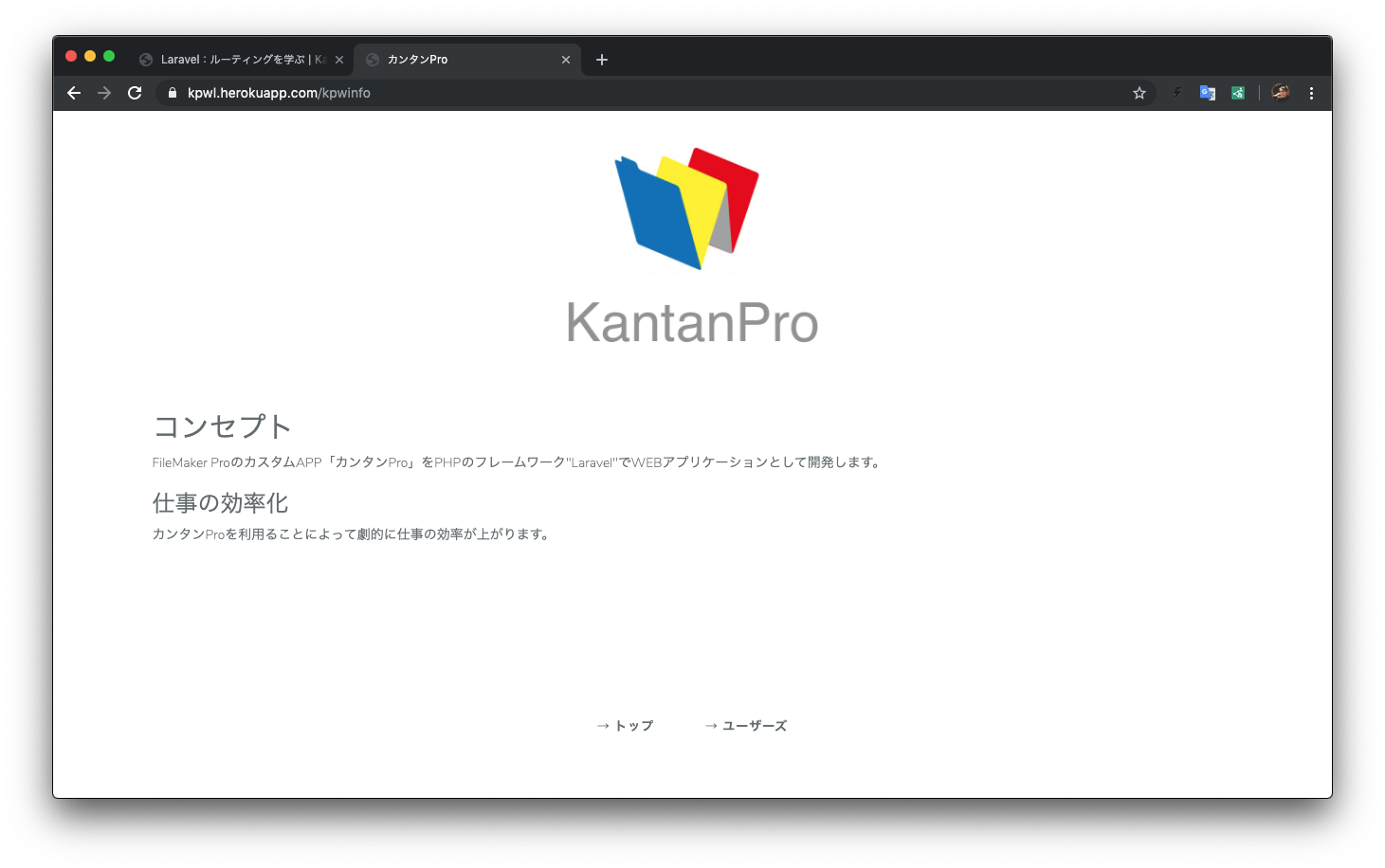Minimize the window with yellow button
This screenshot has width=1385, height=868.
pyautogui.click(x=90, y=56)
